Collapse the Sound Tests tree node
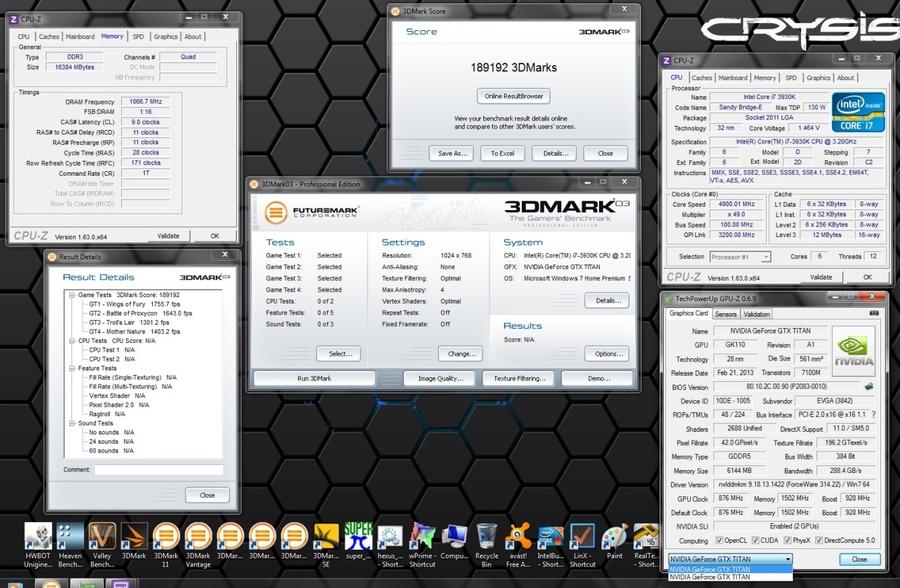Screen dimensions: 900x588 pos(72,423)
